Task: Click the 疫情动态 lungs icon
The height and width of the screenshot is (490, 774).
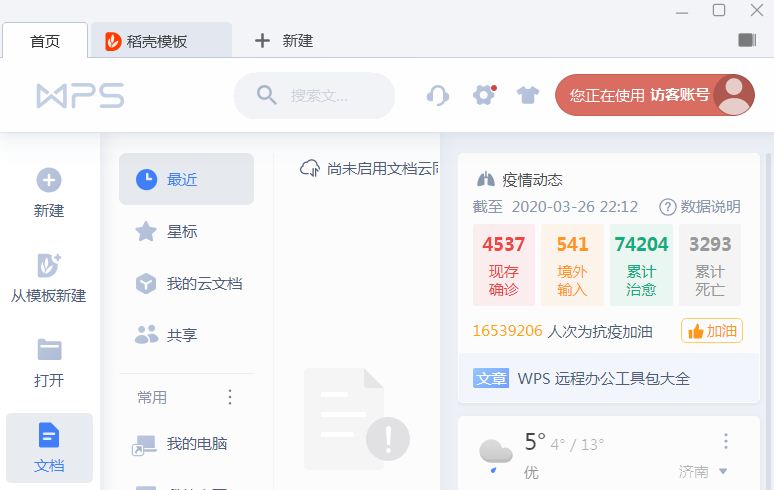Action: [486, 179]
